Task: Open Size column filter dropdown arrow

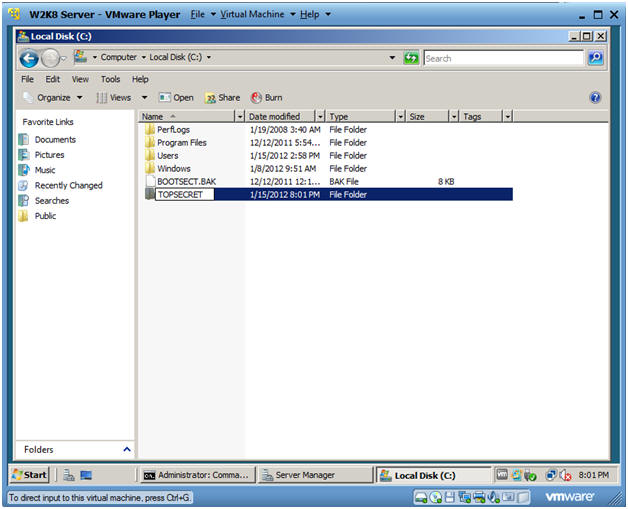Action: [x=454, y=117]
